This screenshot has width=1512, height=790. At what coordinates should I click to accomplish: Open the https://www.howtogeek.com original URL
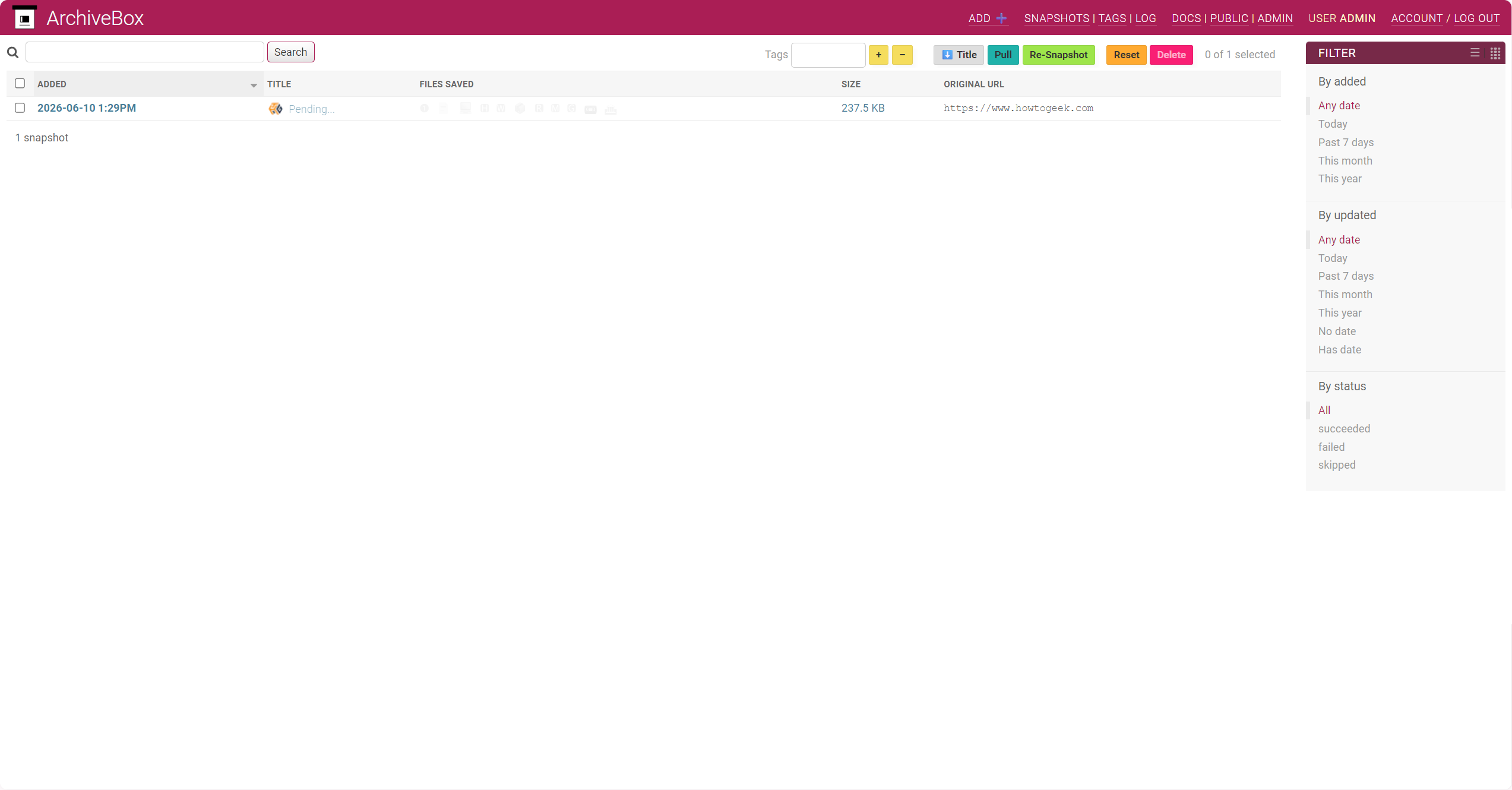(x=1018, y=108)
